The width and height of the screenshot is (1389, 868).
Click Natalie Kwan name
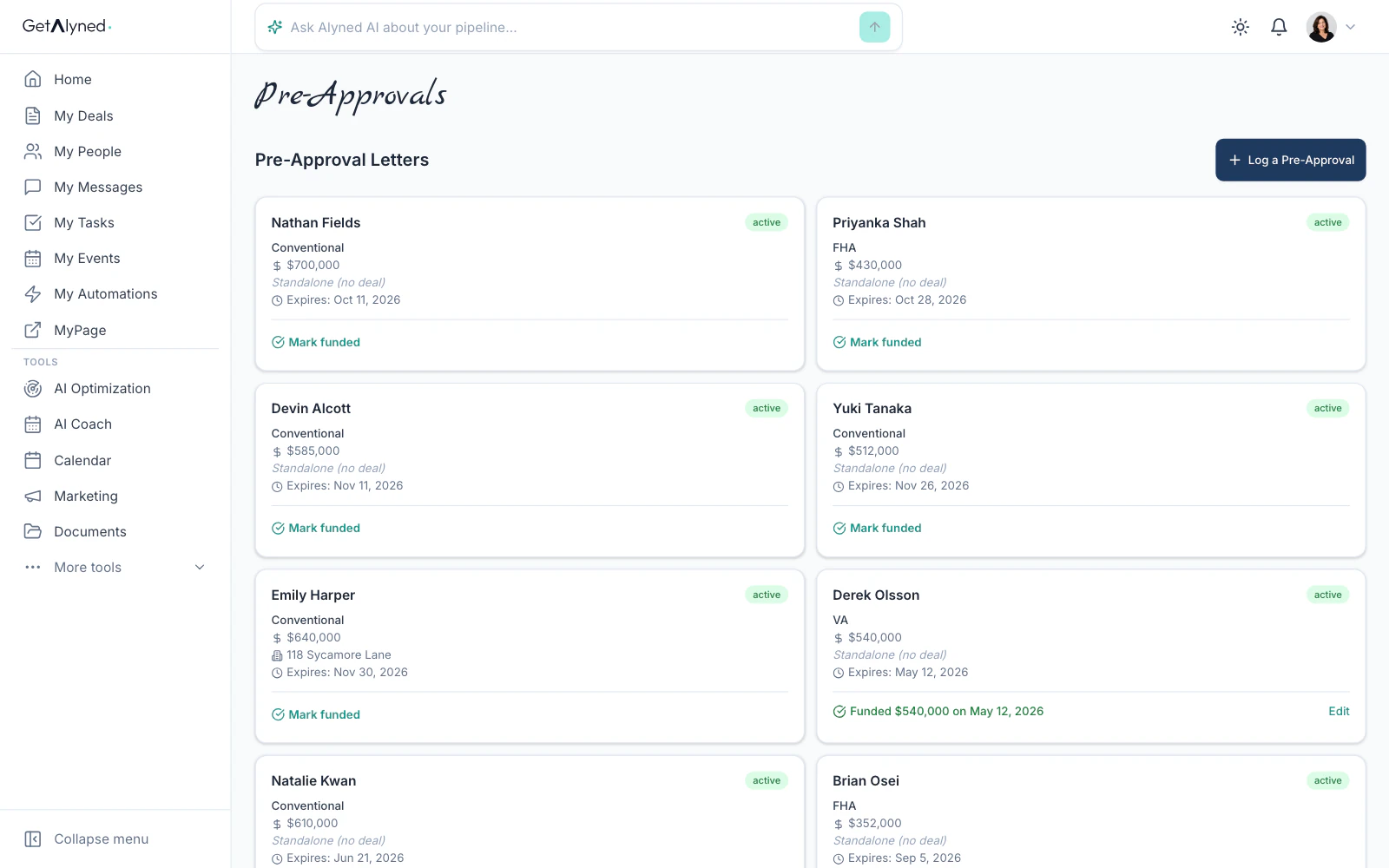point(313,780)
